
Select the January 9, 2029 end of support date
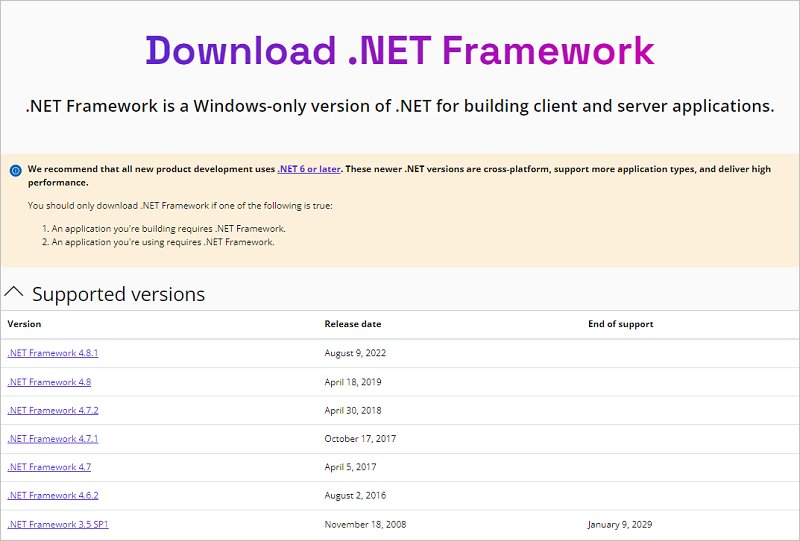[620, 524]
